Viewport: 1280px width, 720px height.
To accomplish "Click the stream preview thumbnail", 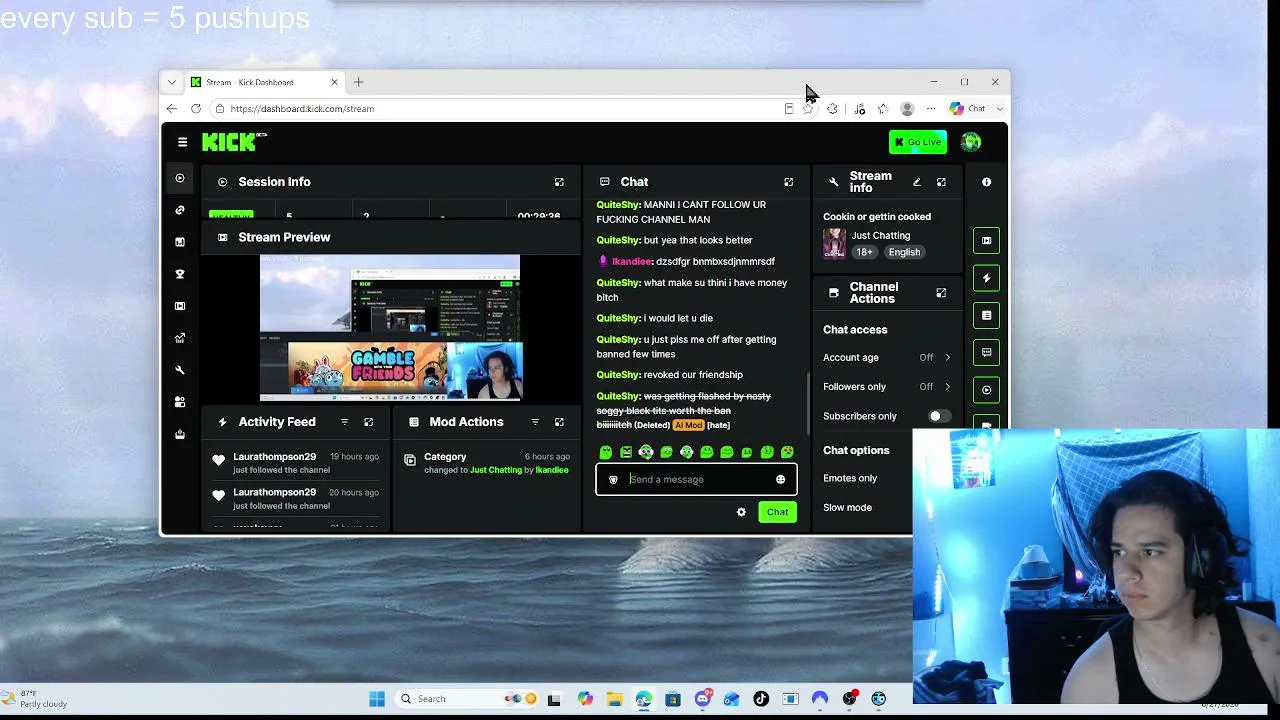I will [390, 327].
